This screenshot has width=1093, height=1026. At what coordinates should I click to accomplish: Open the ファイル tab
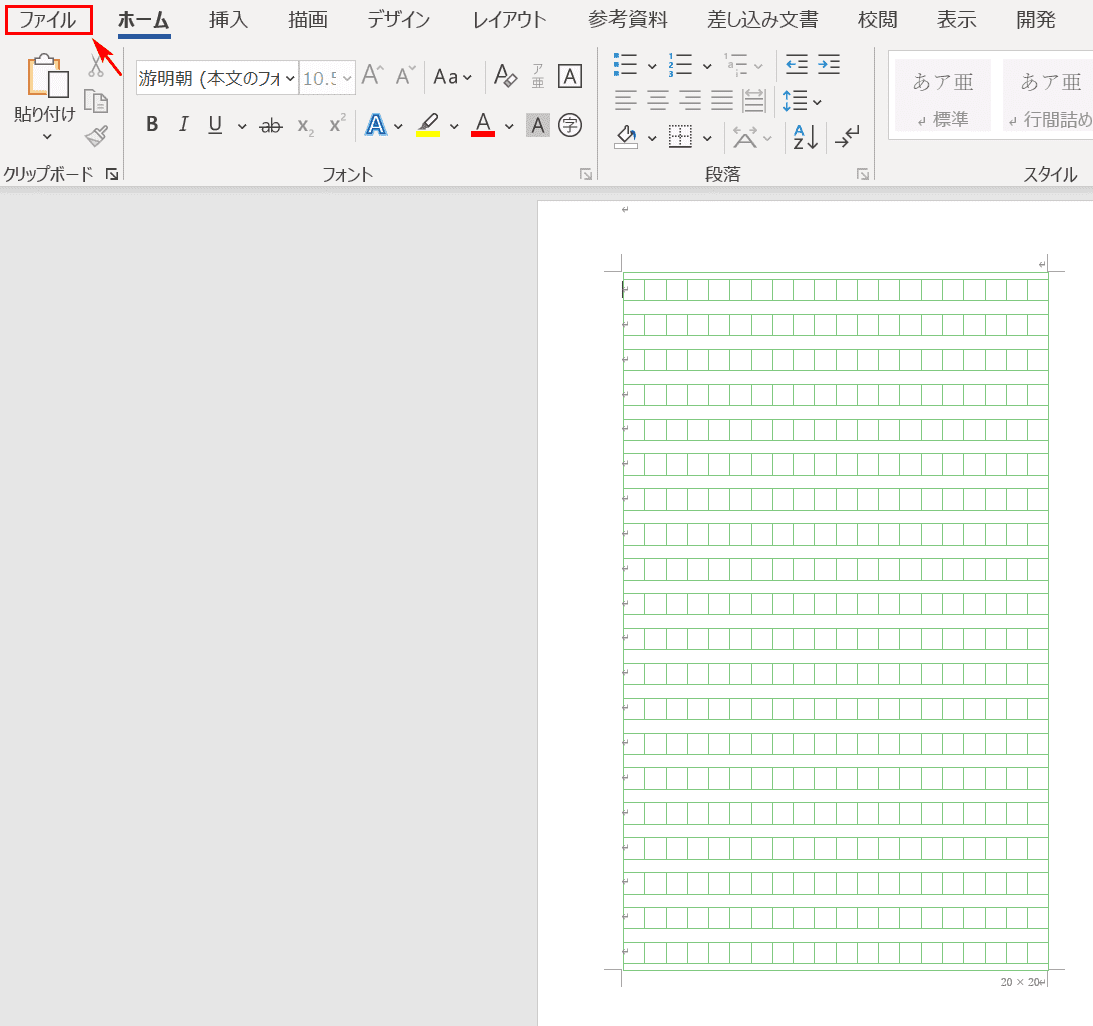coord(48,20)
